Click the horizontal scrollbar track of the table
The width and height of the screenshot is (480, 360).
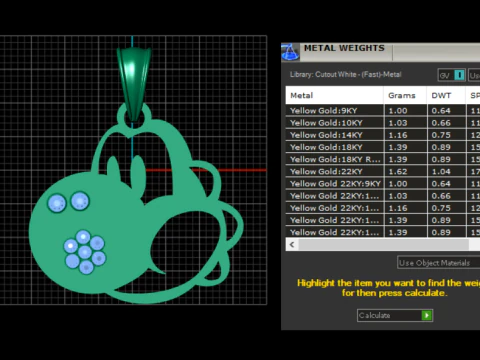383,245
